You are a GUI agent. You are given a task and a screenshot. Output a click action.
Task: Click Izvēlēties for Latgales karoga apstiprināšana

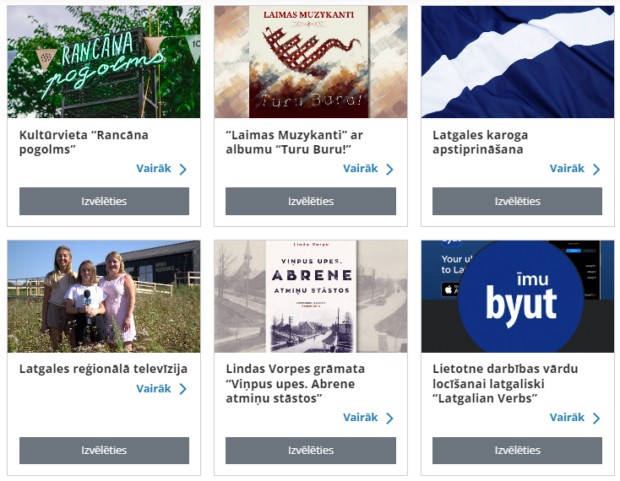click(x=517, y=201)
